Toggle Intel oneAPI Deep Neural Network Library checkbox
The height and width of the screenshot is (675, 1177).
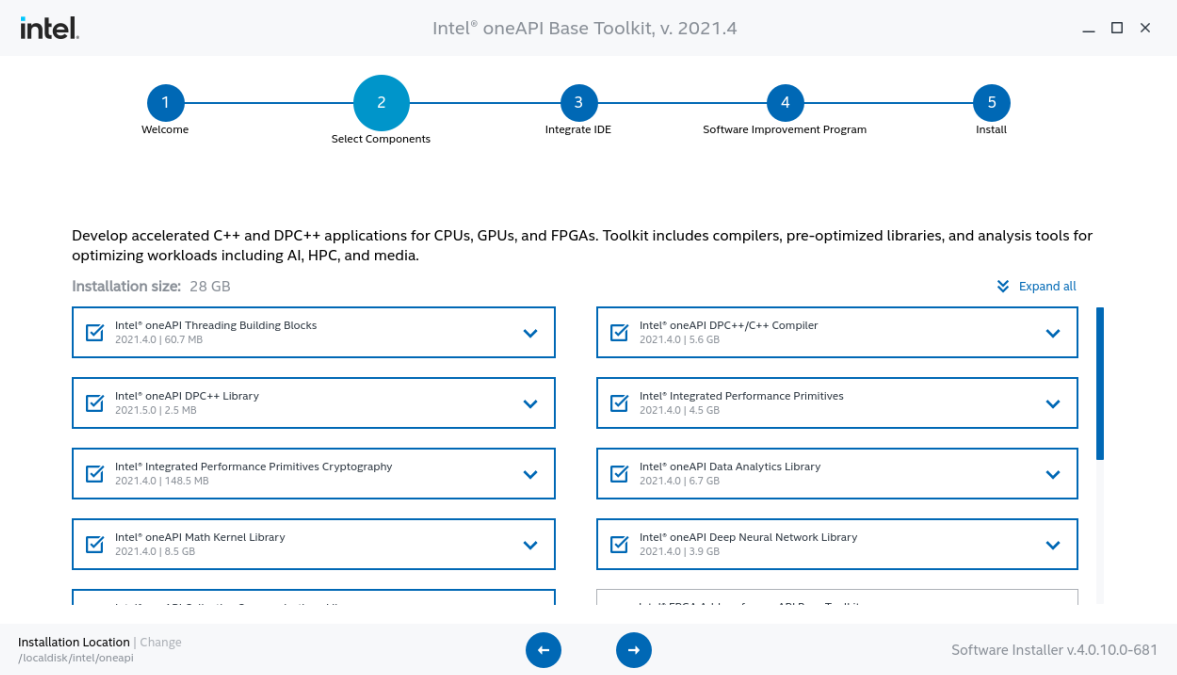point(619,544)
